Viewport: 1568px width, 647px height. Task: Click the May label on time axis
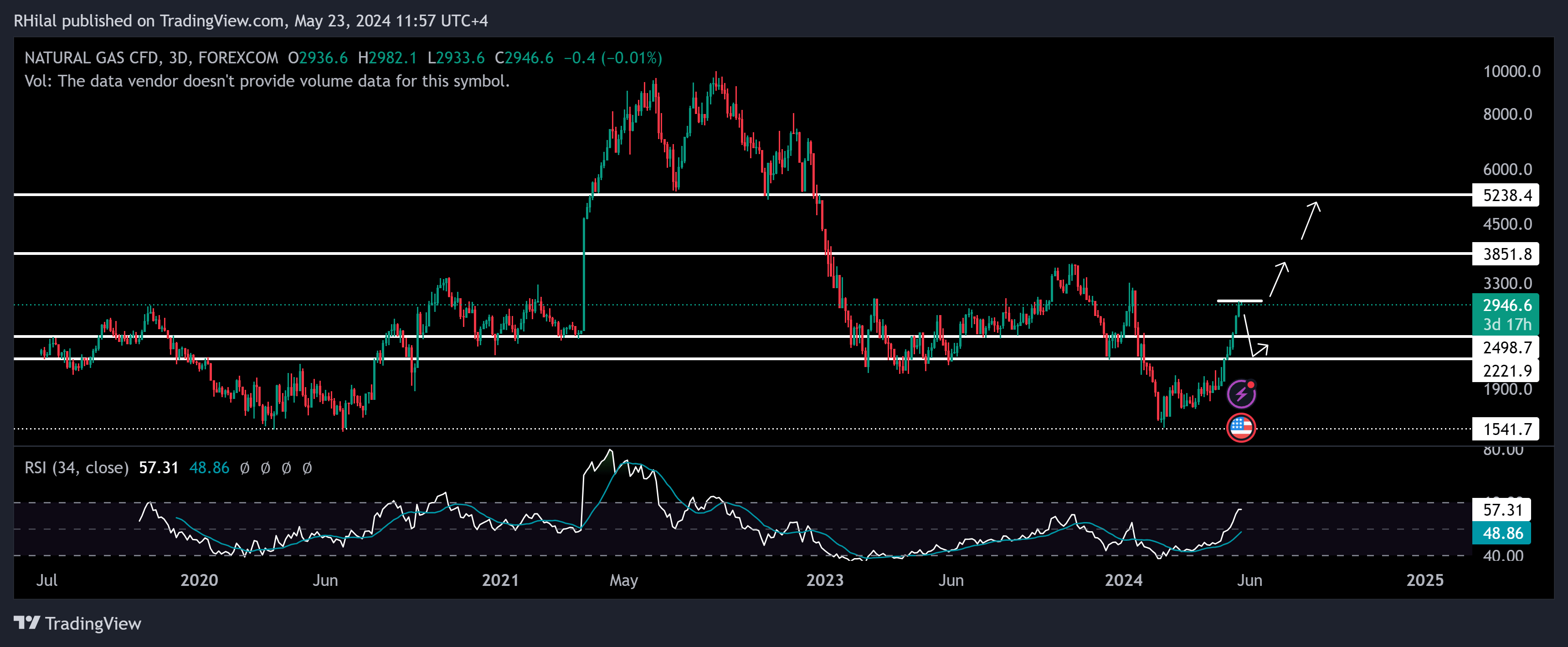623,580
